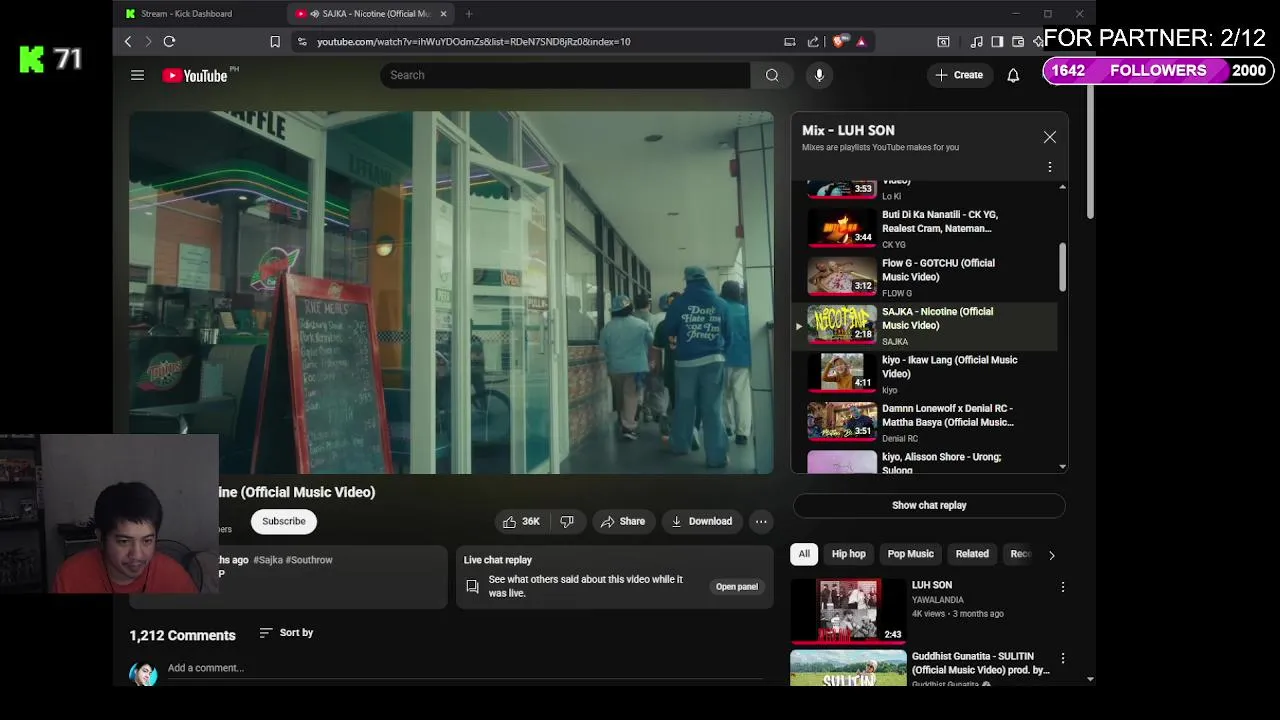Like the video (36K thumbs up)

(x=521, y=521)
